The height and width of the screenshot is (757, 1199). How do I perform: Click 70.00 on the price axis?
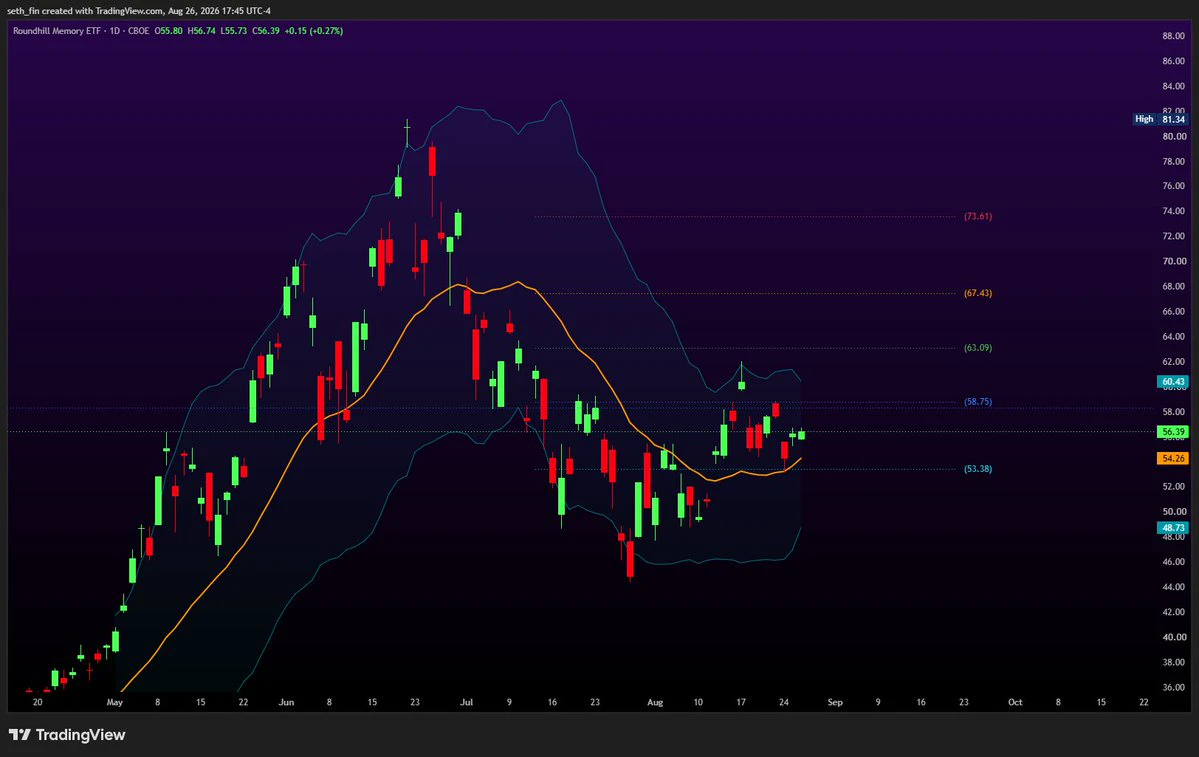(x=1174, y=262)
